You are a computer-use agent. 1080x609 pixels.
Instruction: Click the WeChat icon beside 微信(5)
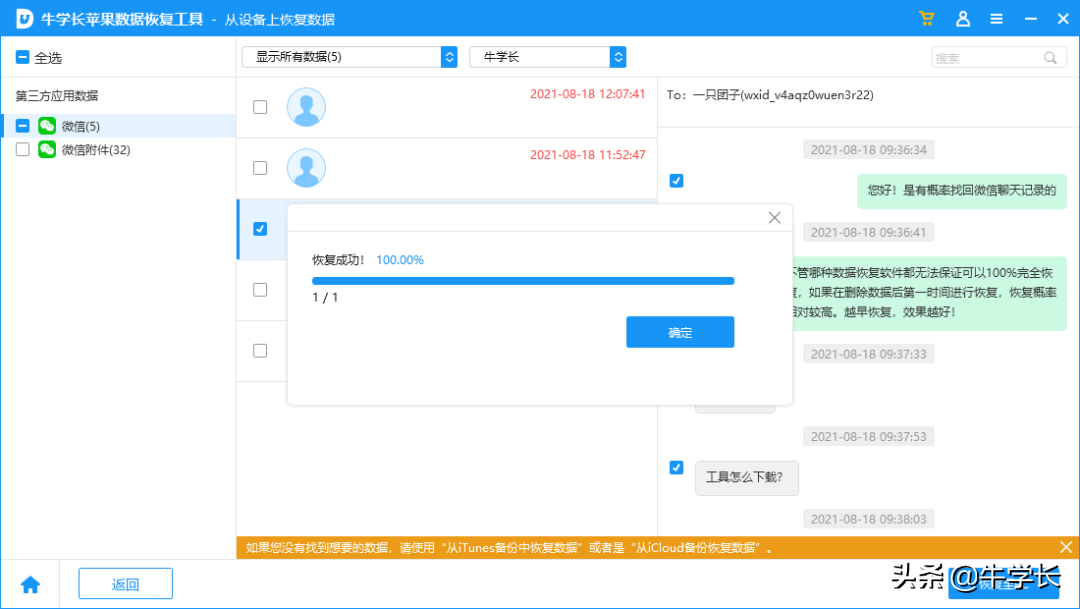pyautogui.click(x=47, y=128)
